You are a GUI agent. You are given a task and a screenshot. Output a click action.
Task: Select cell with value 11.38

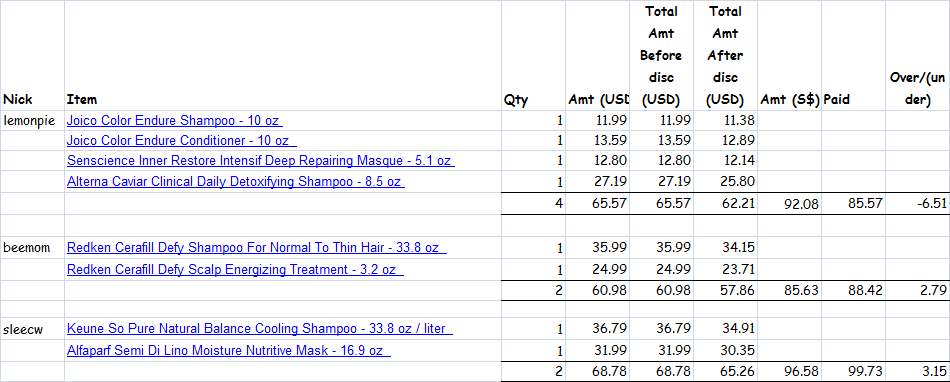[x=726, y=120]
